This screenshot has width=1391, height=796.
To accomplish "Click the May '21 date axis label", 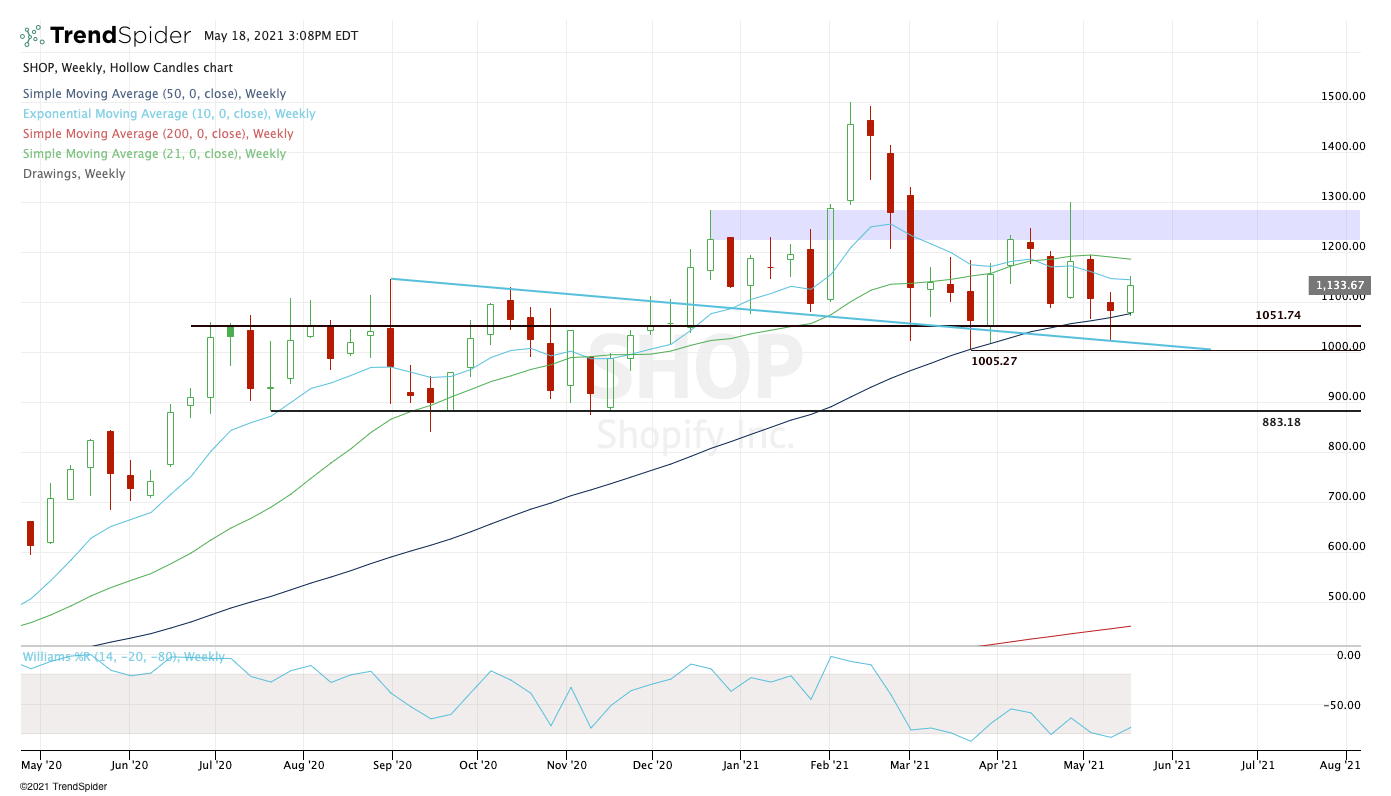I will pos(1083,766).
